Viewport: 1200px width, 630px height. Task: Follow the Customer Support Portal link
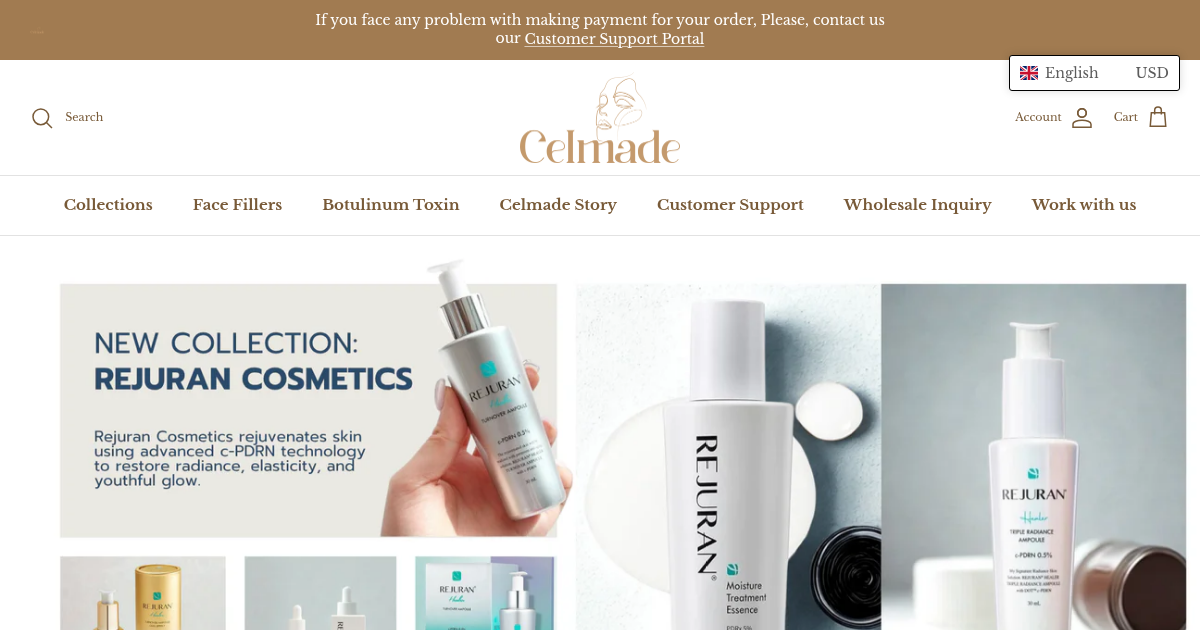coord(614,39)
